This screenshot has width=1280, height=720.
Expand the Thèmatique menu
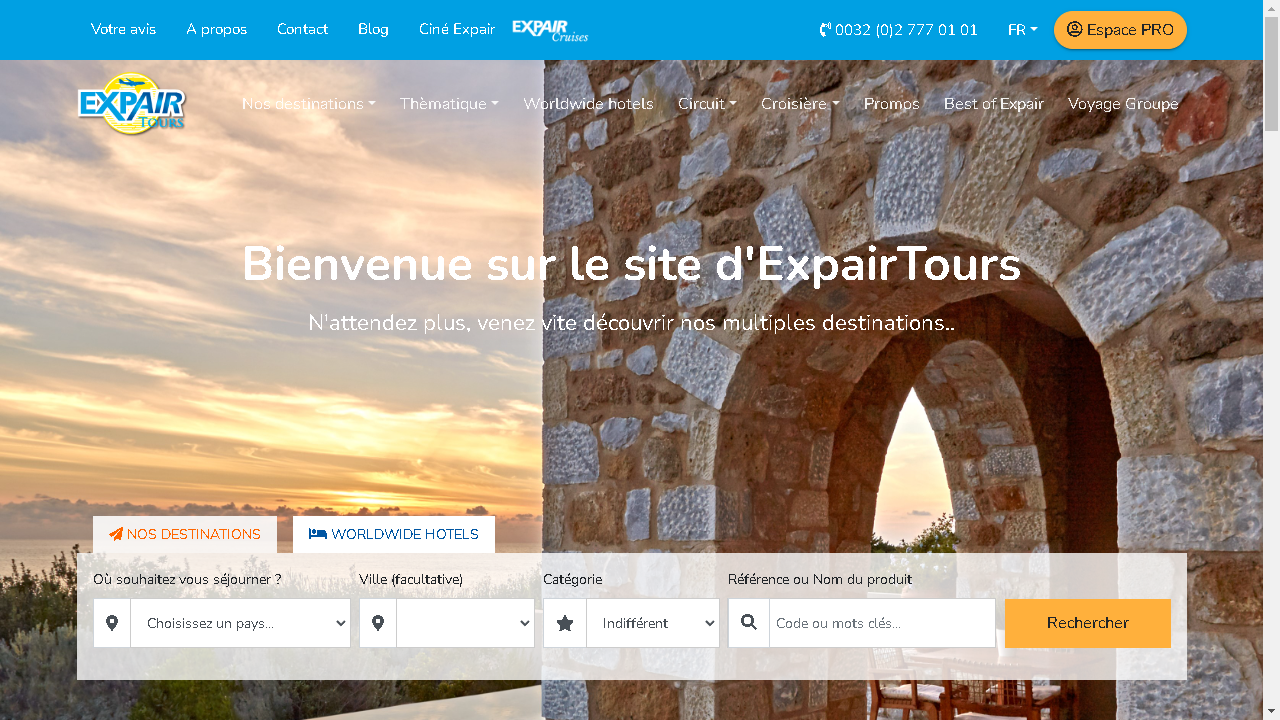point(449,104)
